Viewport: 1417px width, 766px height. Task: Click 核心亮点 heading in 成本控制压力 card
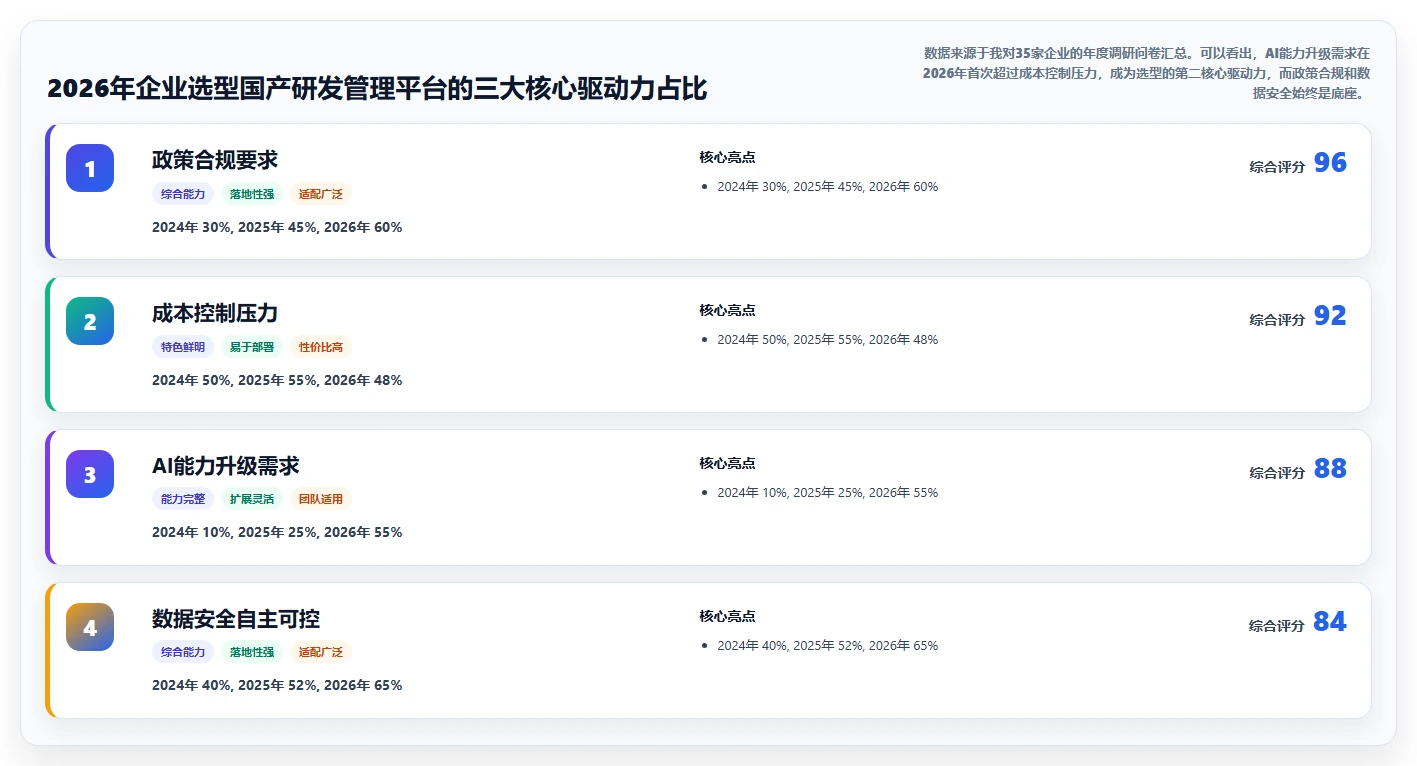coord(727,310)
